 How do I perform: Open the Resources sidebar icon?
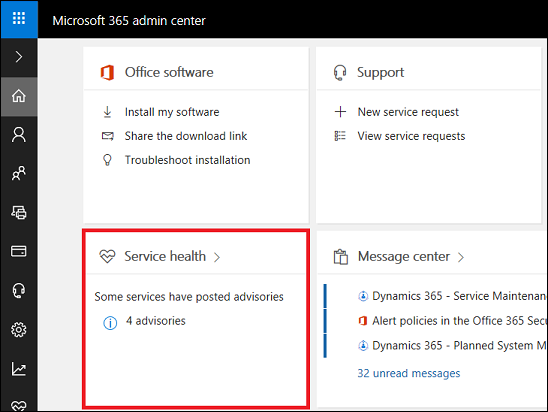[x=19, y=212]
